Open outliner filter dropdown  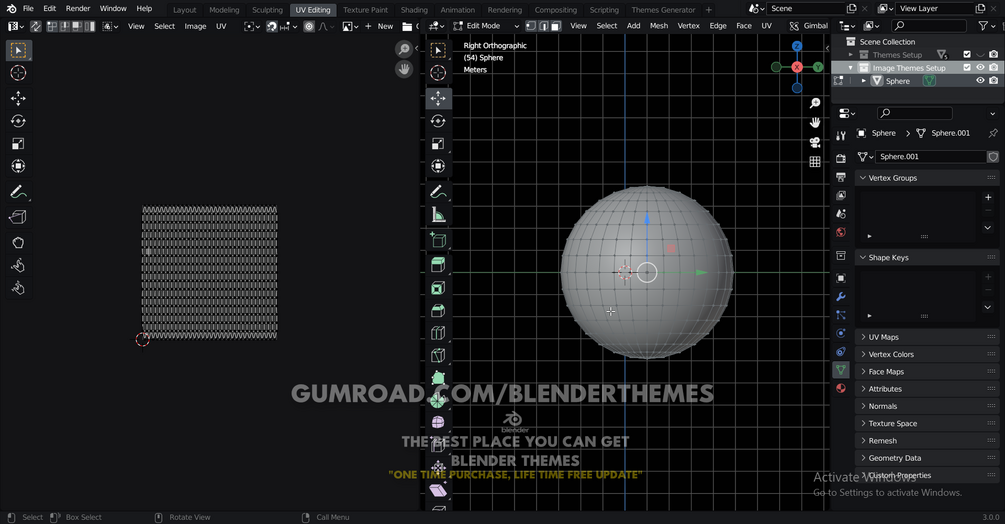point(986,26)
